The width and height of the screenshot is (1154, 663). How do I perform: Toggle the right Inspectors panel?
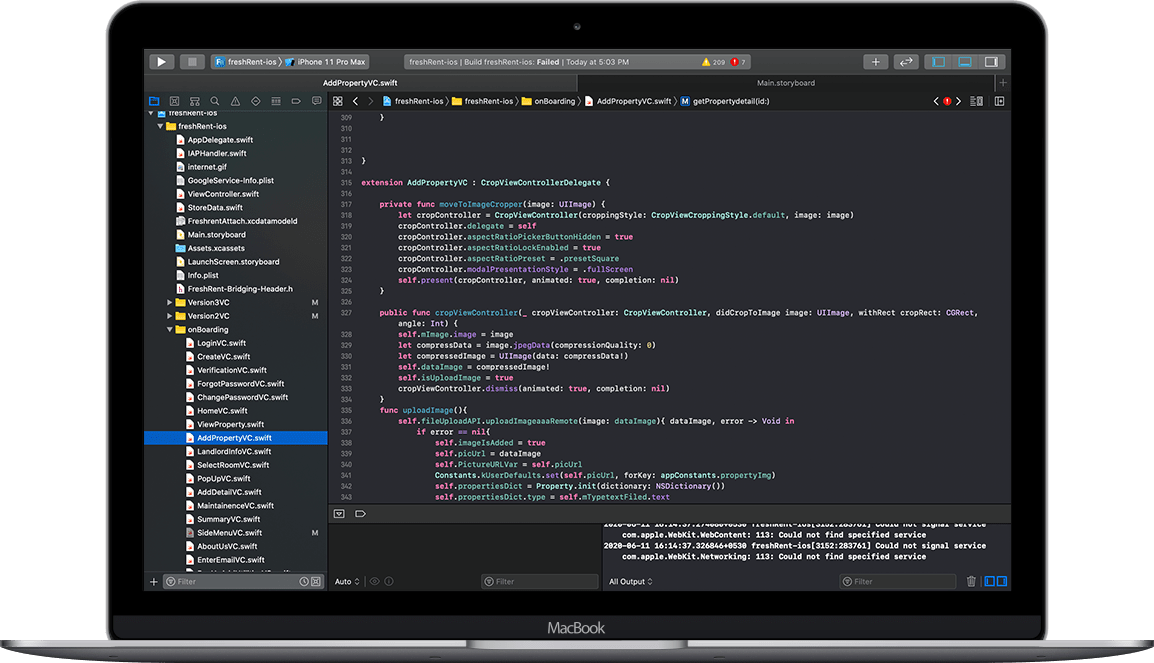[991, 62]
